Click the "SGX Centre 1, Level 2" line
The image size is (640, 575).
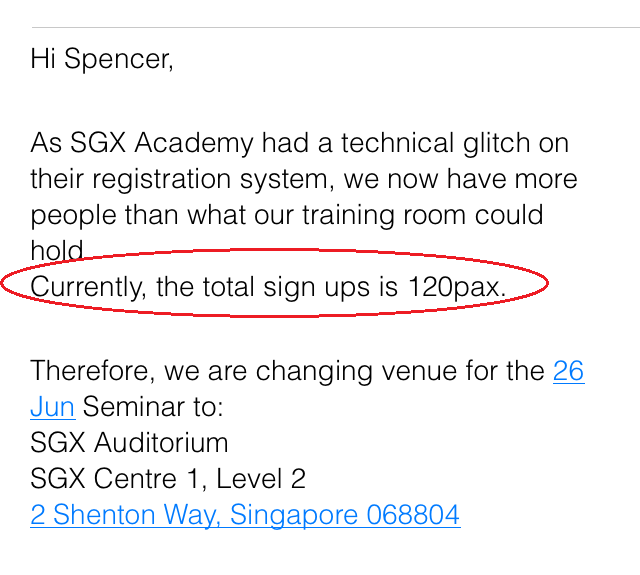[168, 479]
